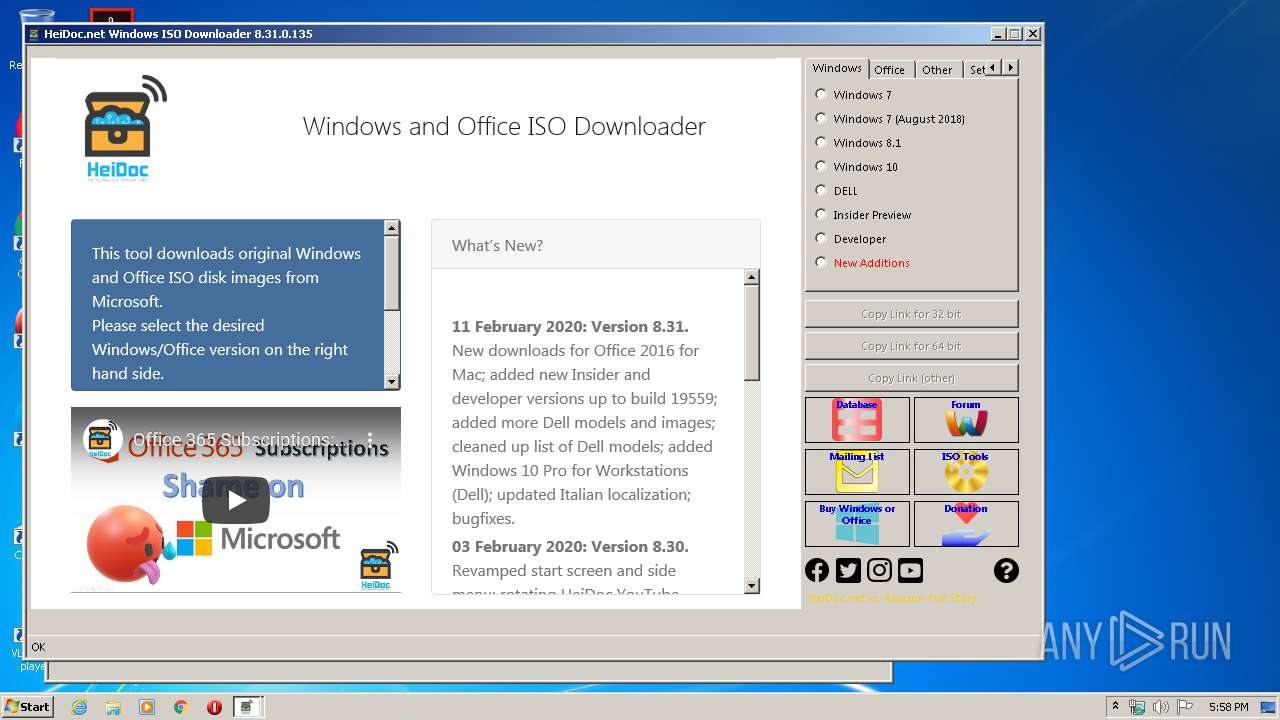Click Copy Link (other) button
Viewport: 1280px width, 720px height.
point(911,378)
